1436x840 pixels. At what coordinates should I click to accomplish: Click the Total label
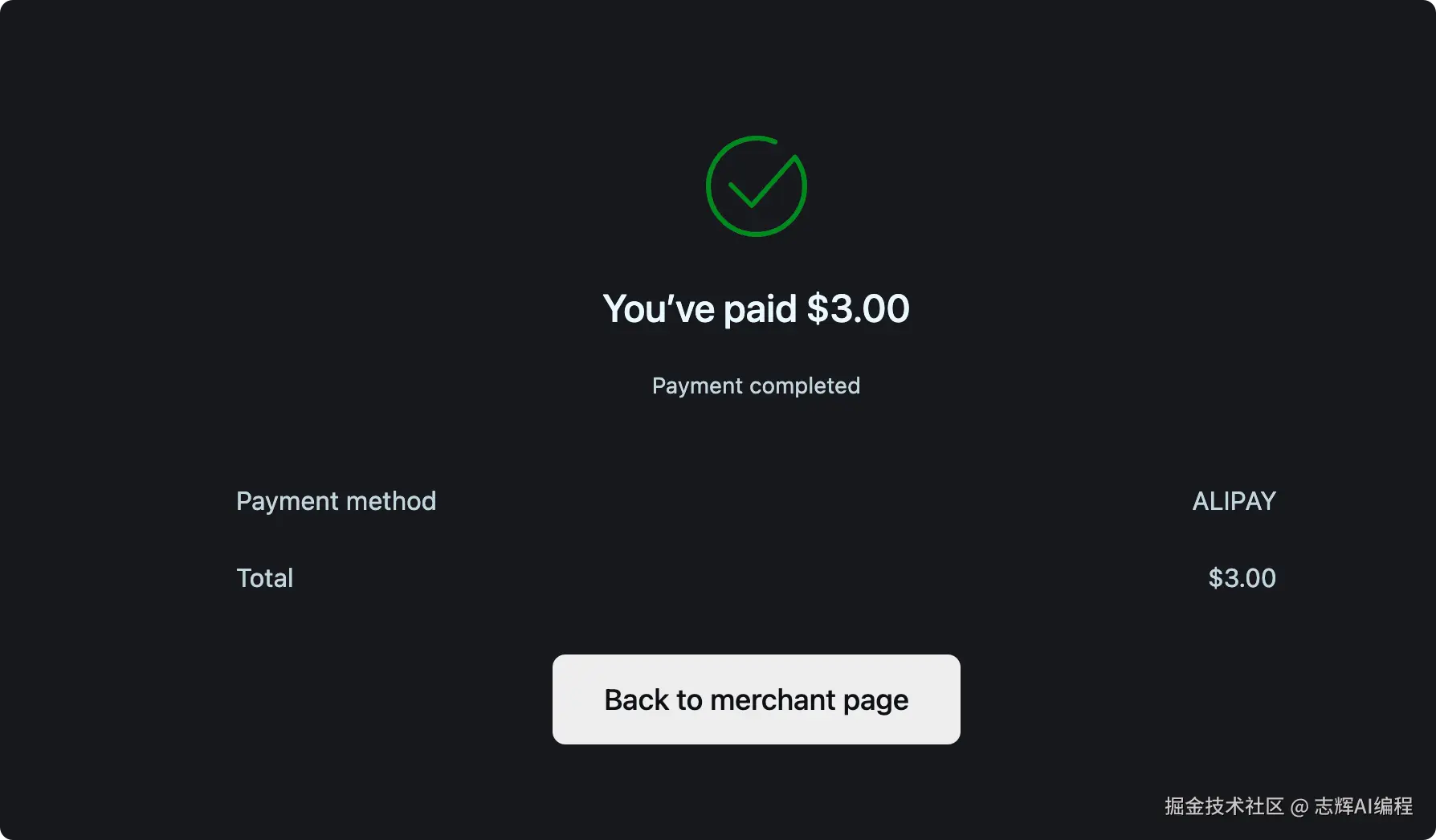point(264,578)
